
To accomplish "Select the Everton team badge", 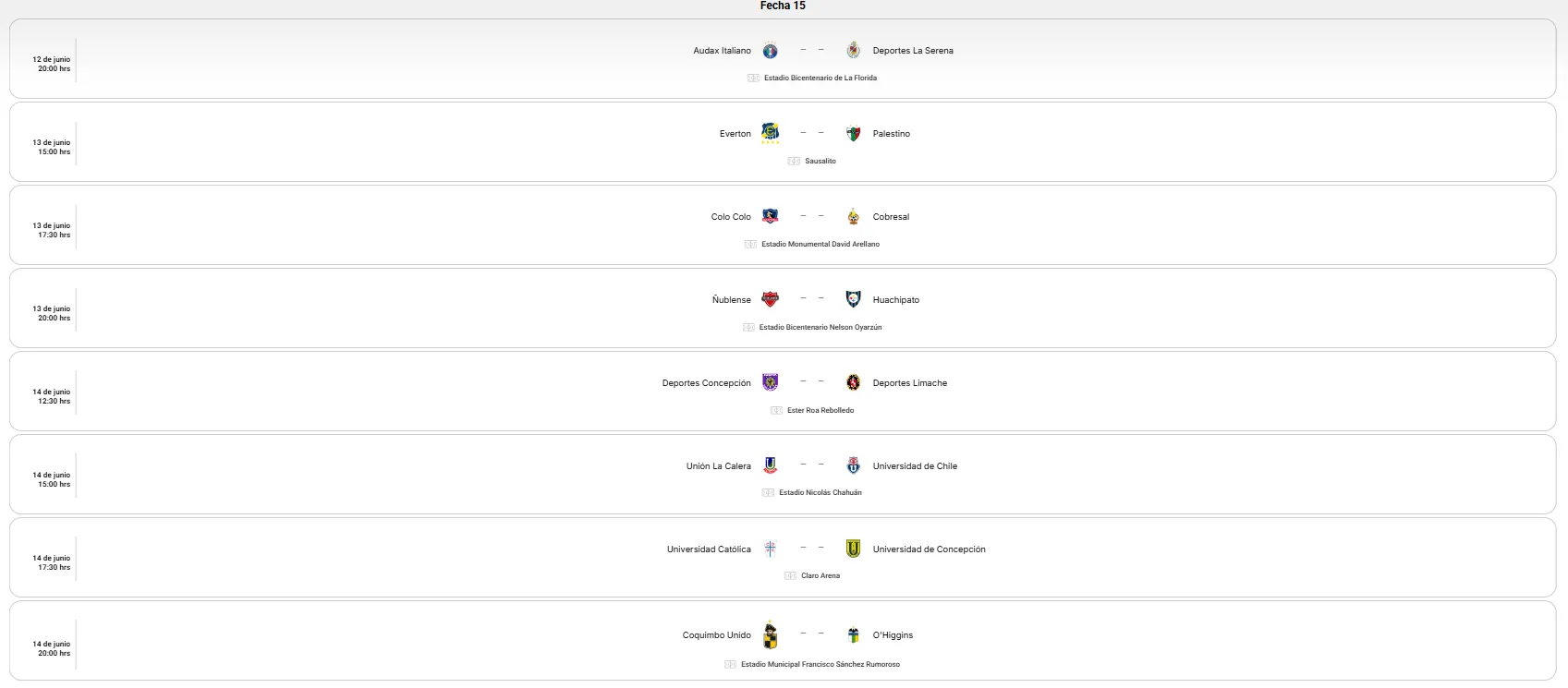I will 770,133.
